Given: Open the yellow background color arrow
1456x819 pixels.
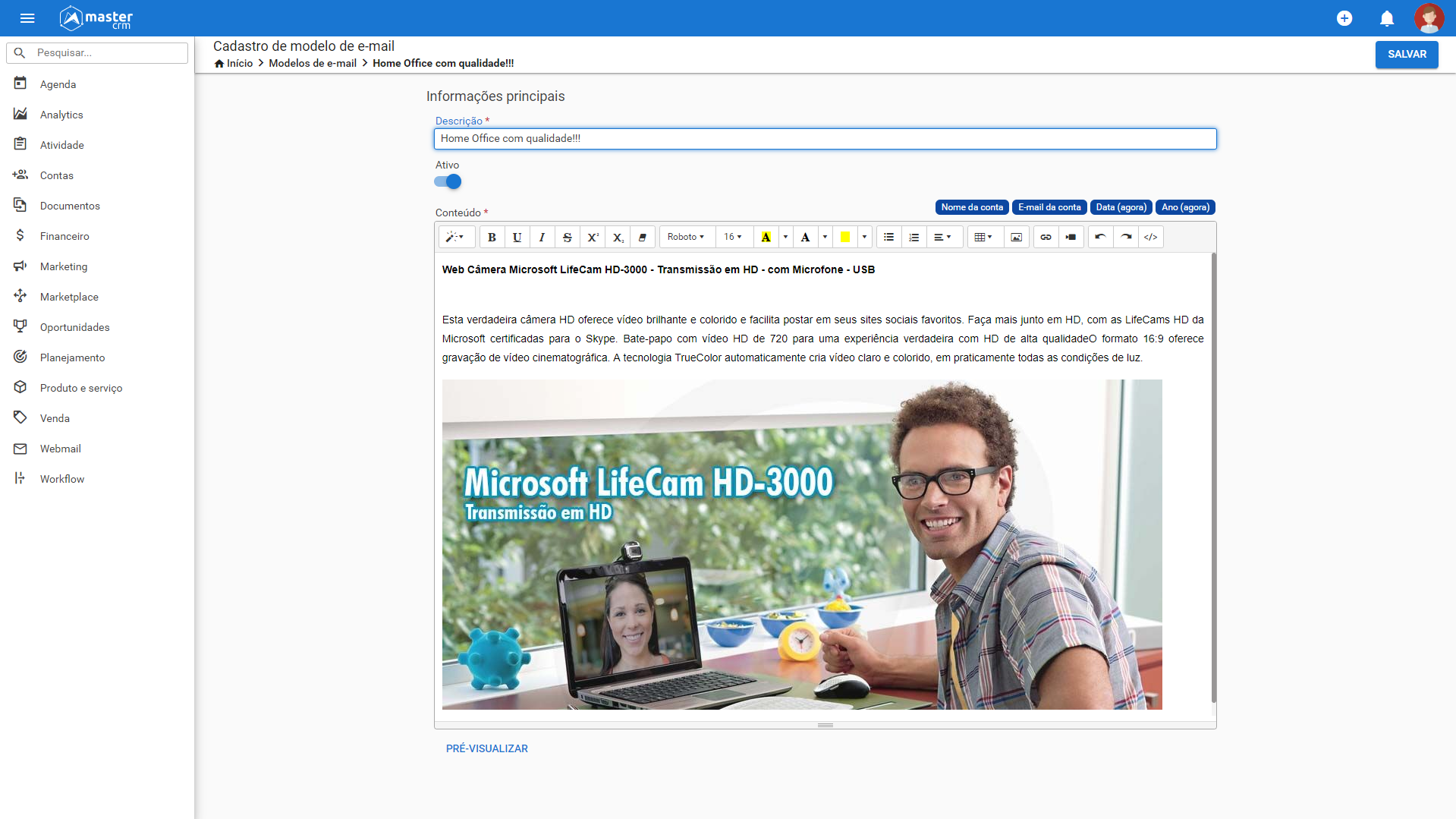Looking at the screenshot, I should [864, 237].
